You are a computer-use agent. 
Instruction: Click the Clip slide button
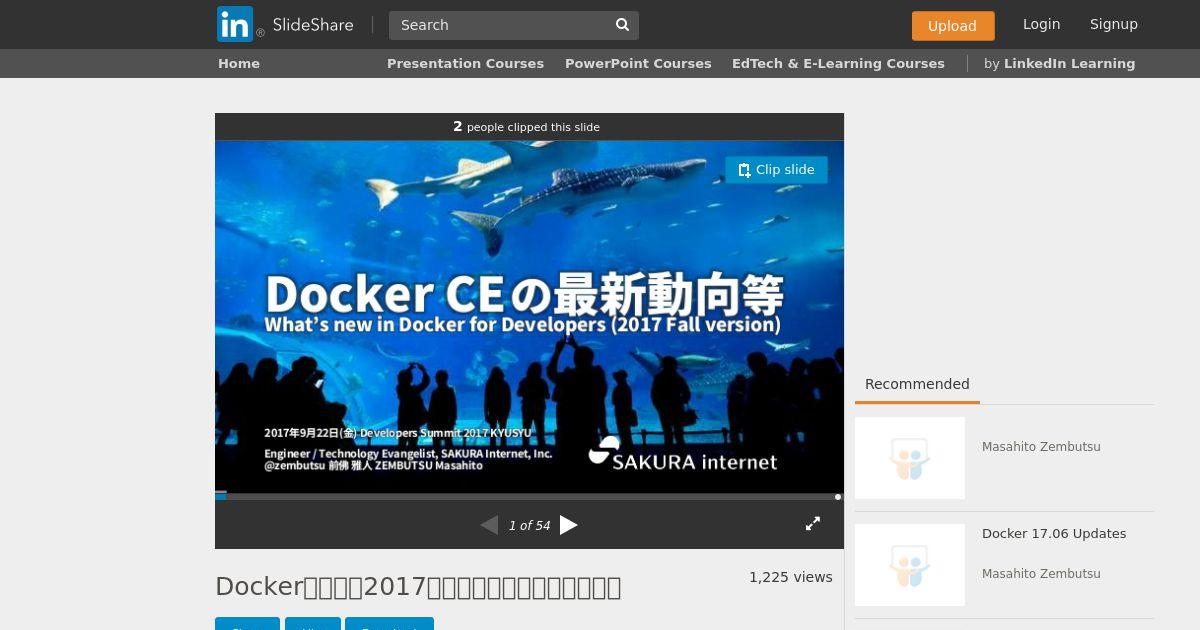click(x=776, y=170)
